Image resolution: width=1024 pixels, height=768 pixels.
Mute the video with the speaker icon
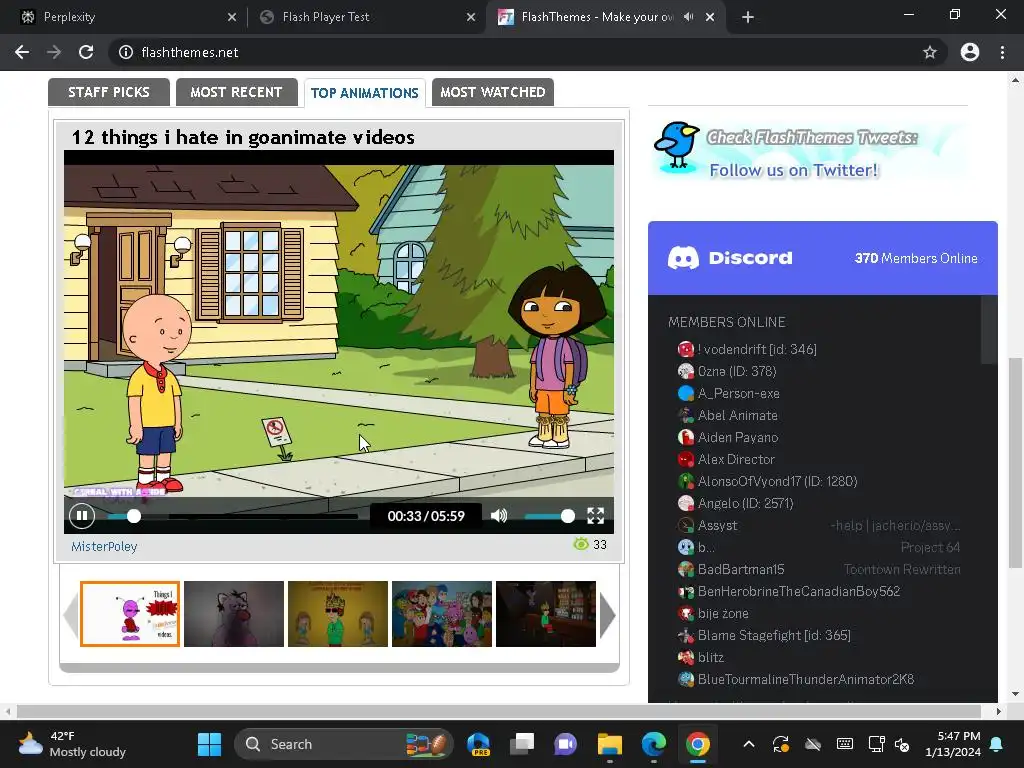pos(499,516)
